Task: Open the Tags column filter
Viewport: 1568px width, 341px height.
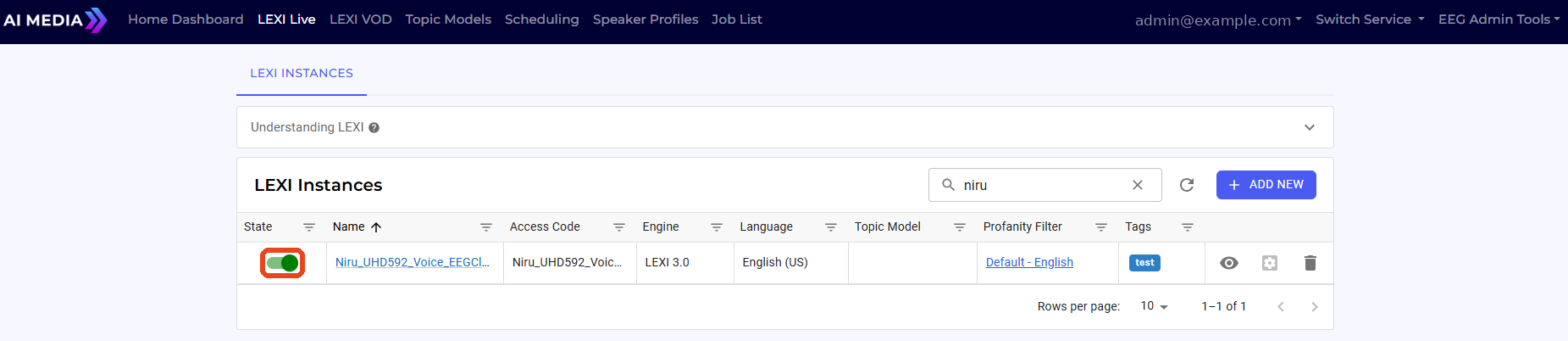Action: [1188, 227]
